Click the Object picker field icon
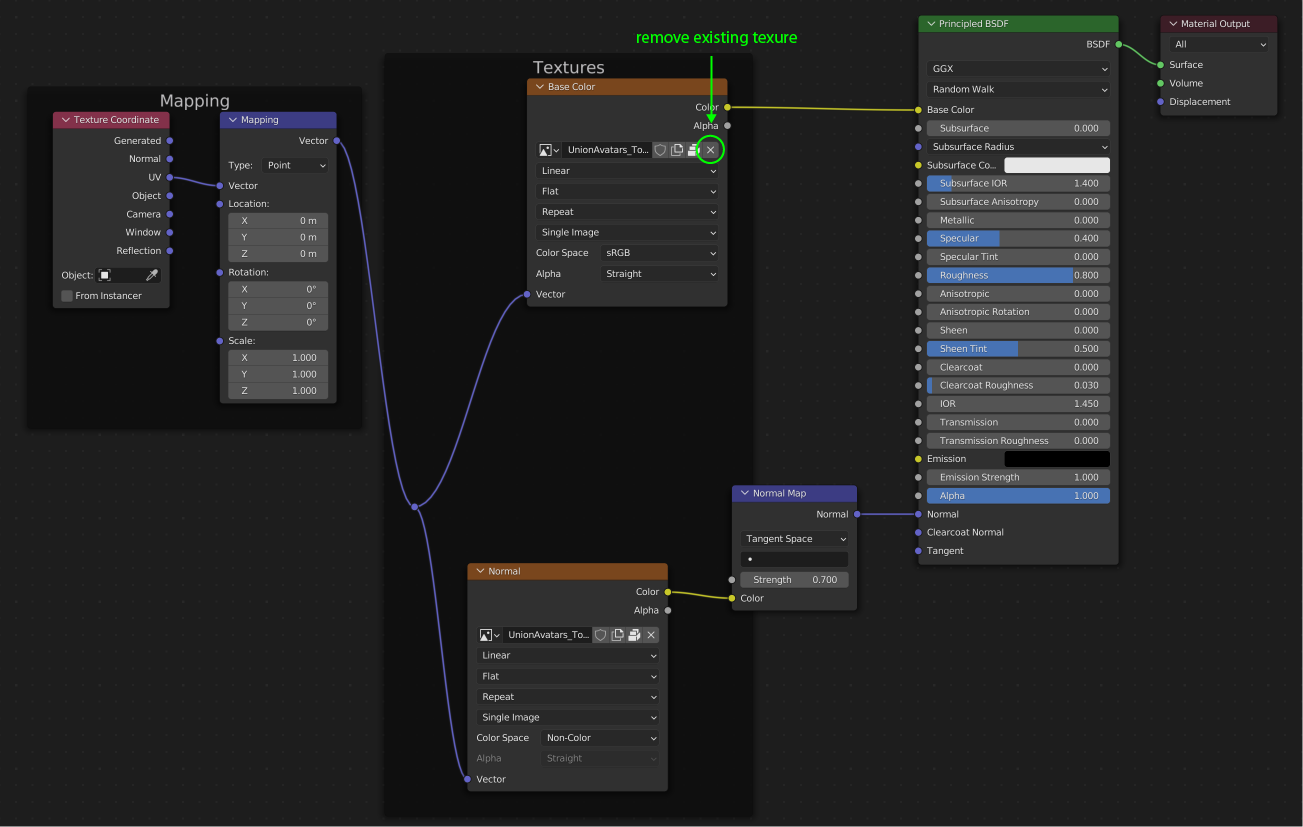 (104, 275)
